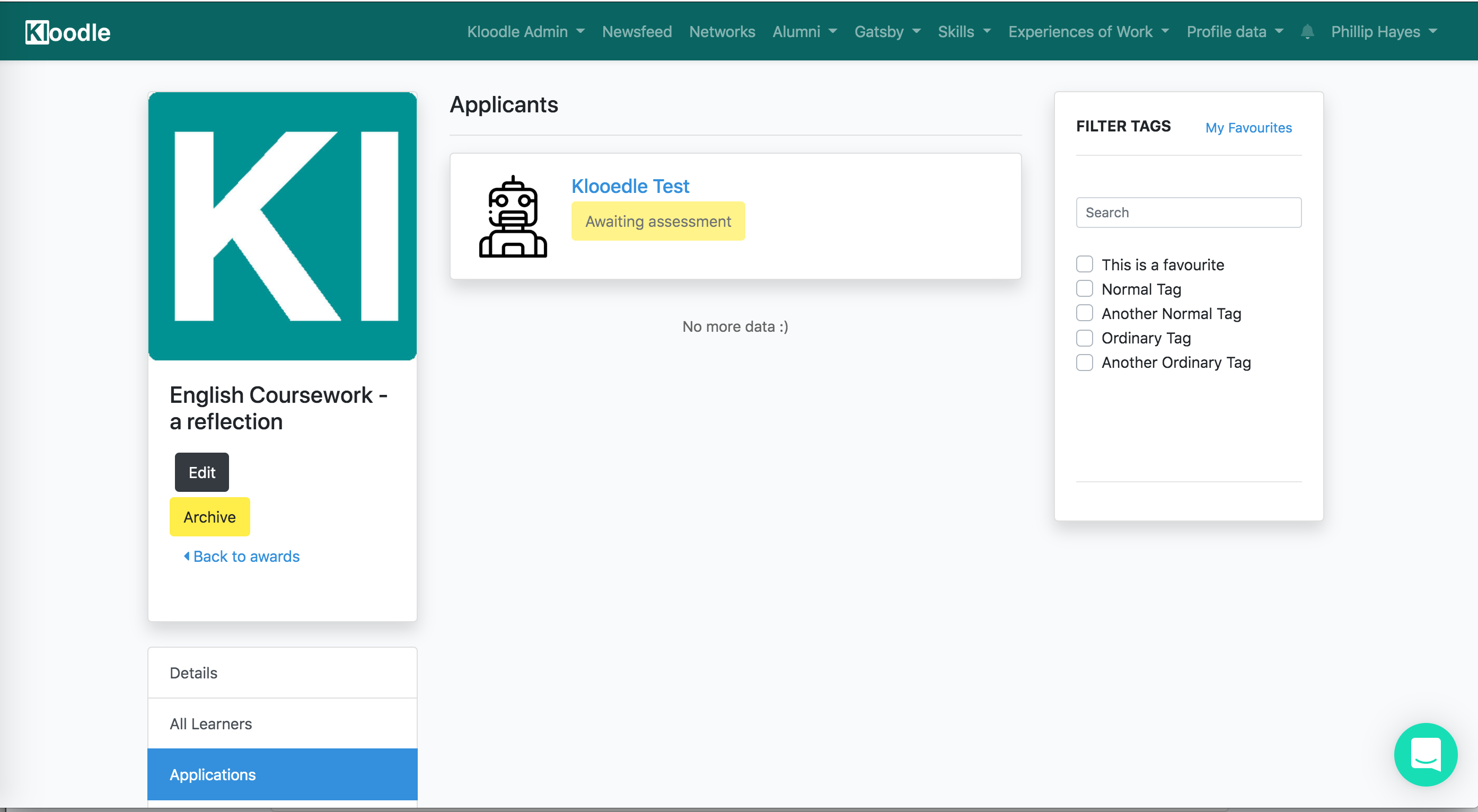Expand the Kloodle Admin dropdown

525,32
